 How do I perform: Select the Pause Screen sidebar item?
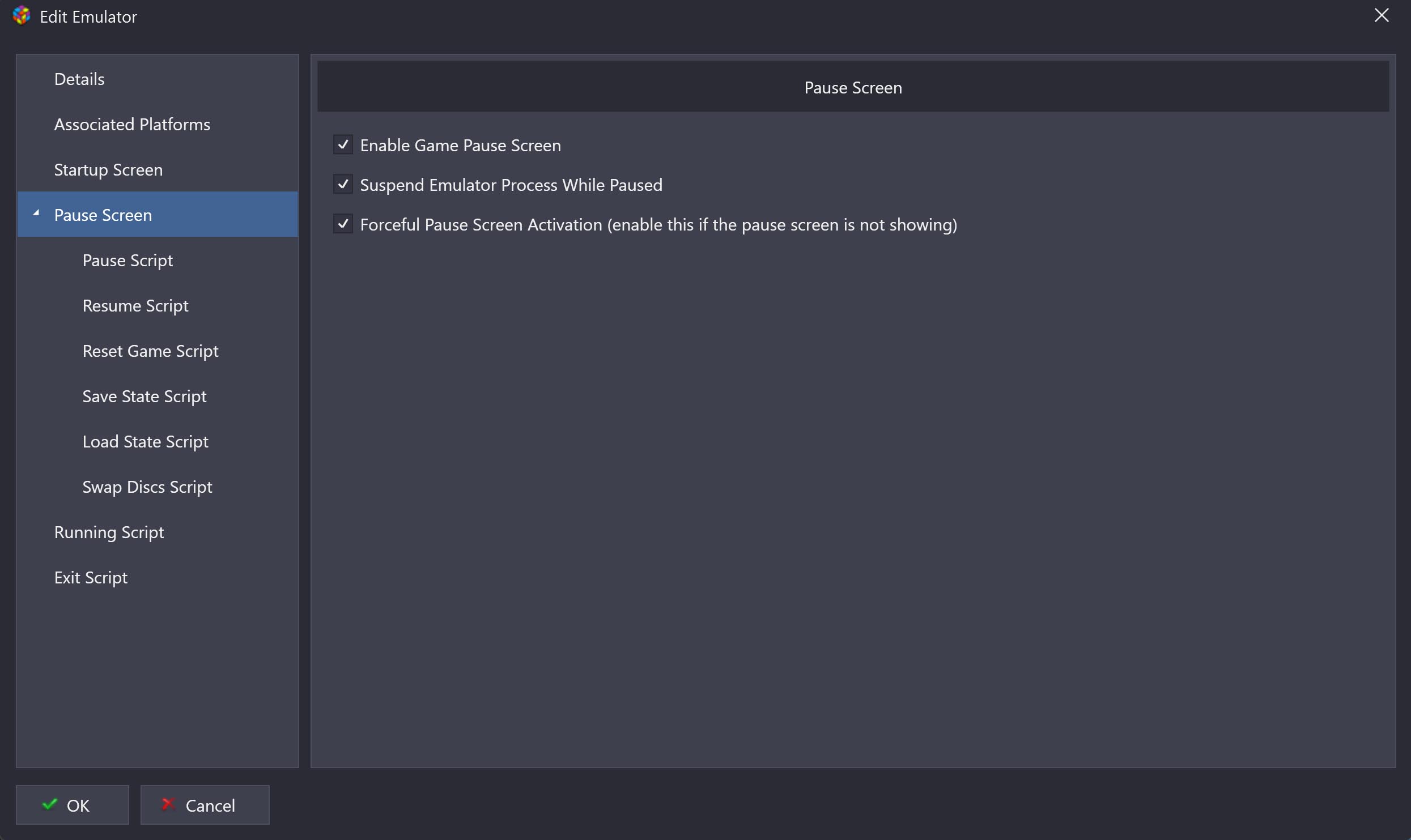click(158, 215)
